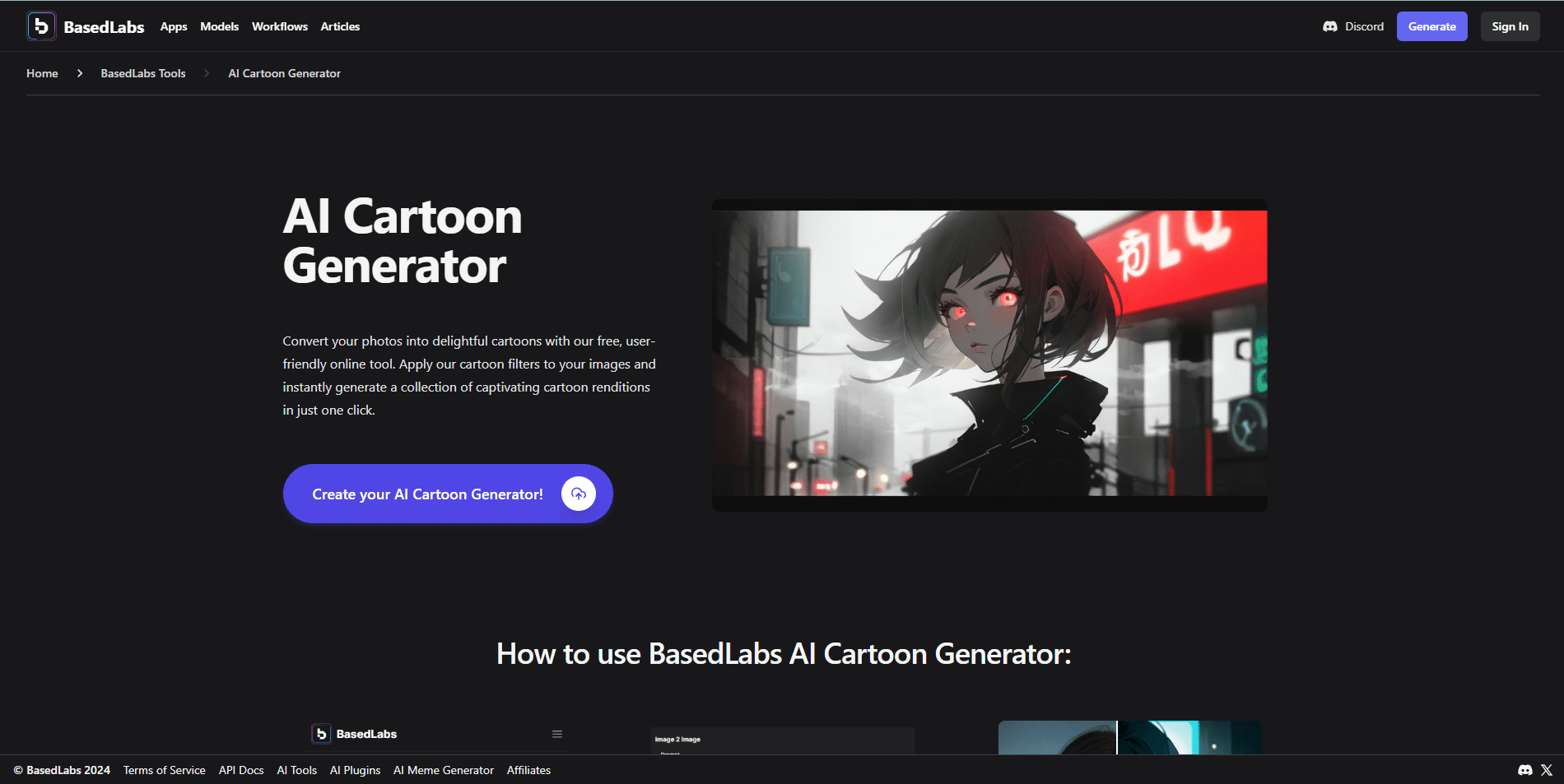Open Affiliates footer link
This screenshot has width=1564, height=784.
528,770
